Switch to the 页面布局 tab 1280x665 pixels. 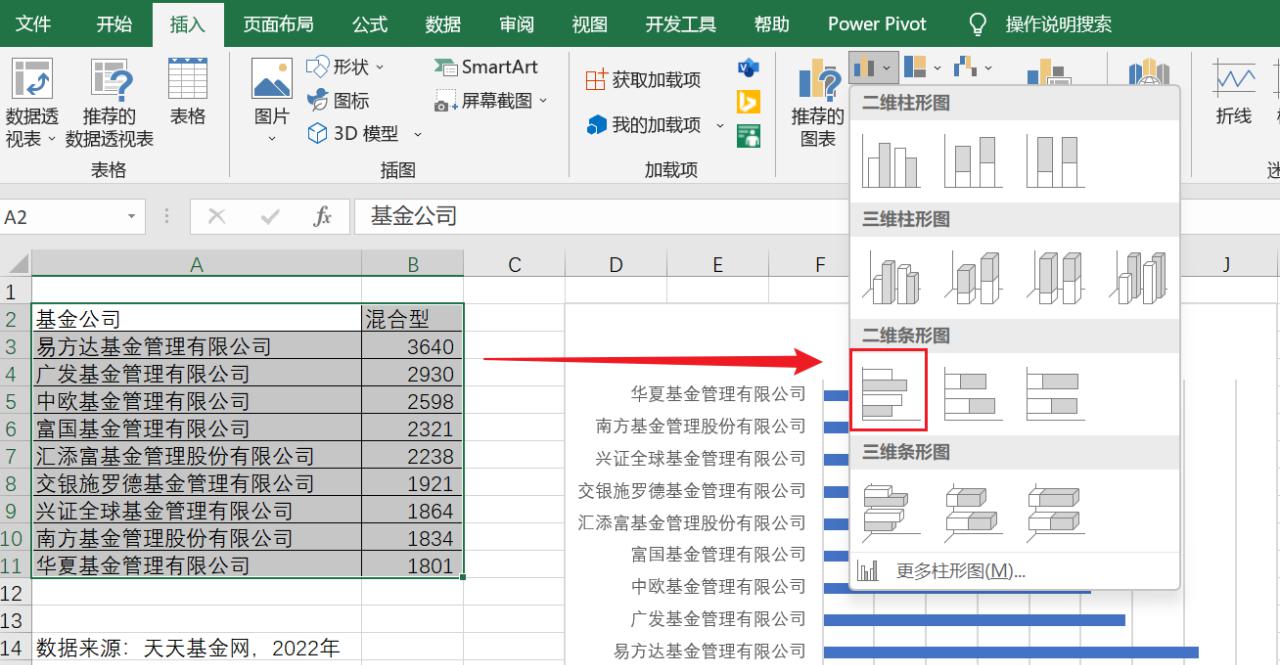coord(278,23)
